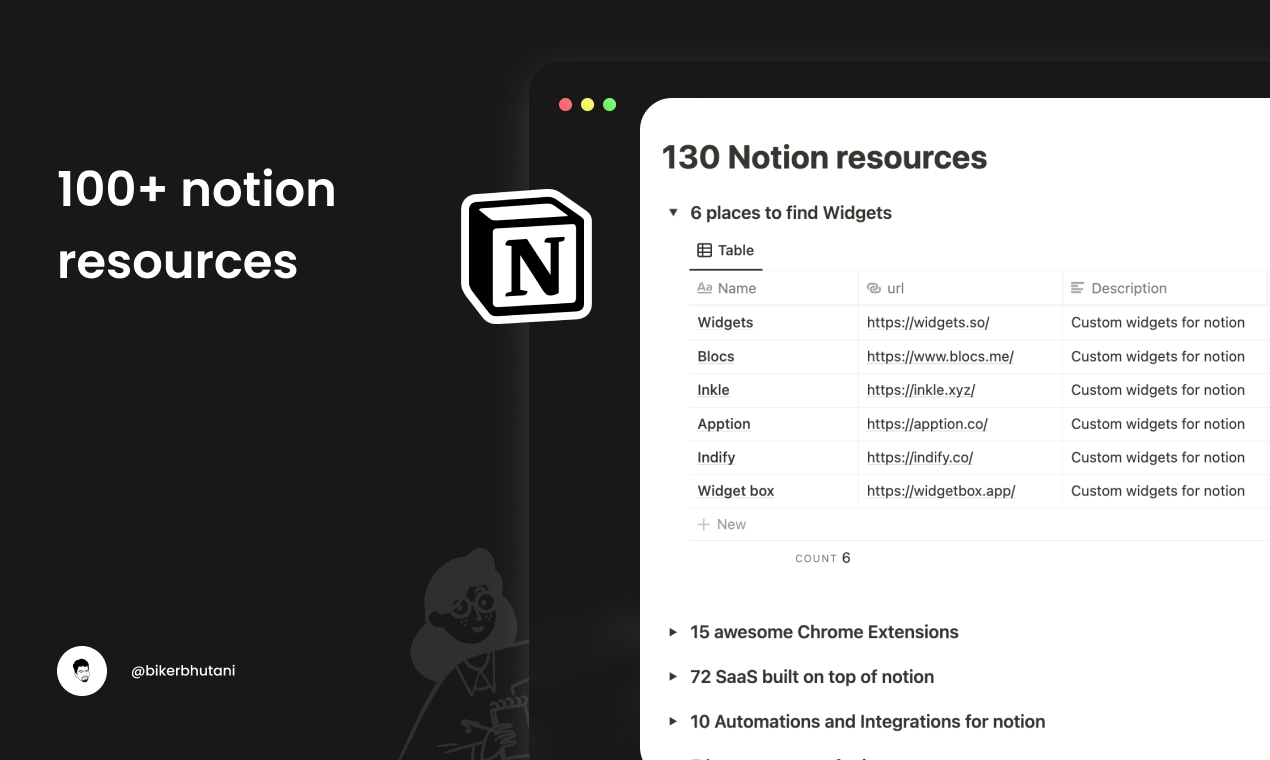The width and height of the screenshot is (1270, 760).
Task: Open the https://apption.co/ link
Action: (x=927, y=424)
